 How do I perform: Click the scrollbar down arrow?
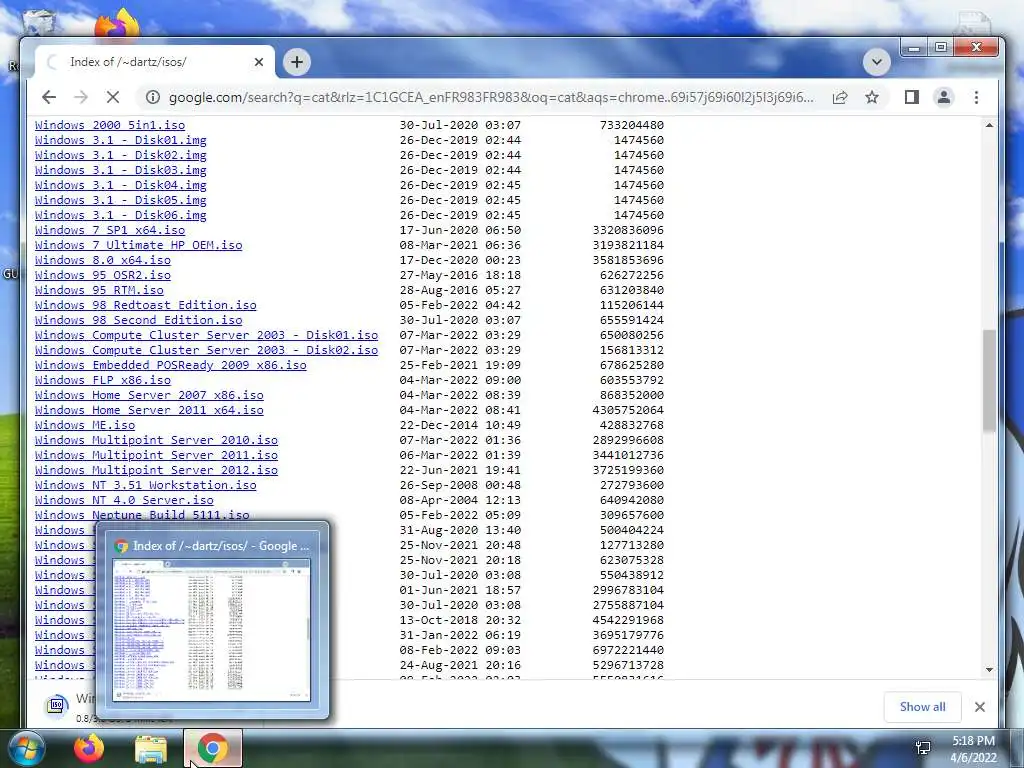click(989, 669)
